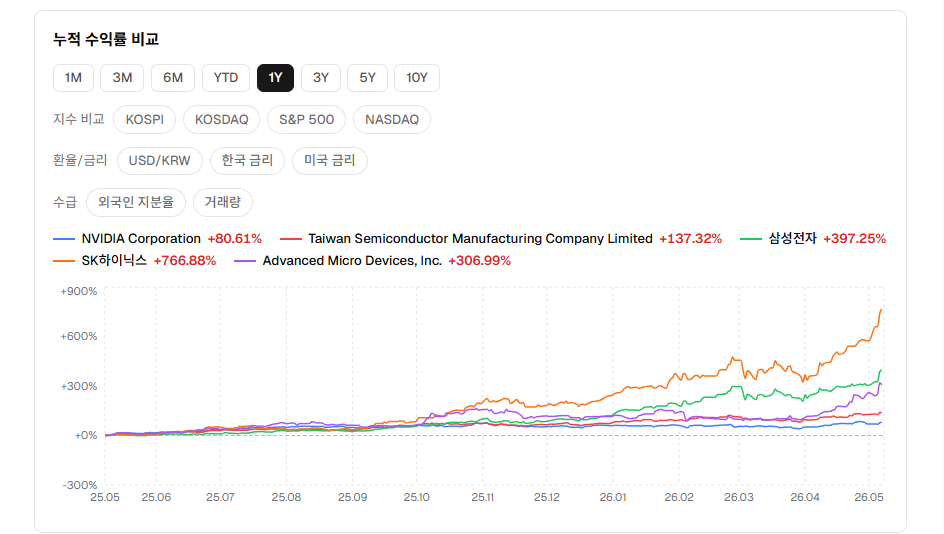Click the +80.61% return value
Screen dimensions: 944x534
tap(235, 239)
